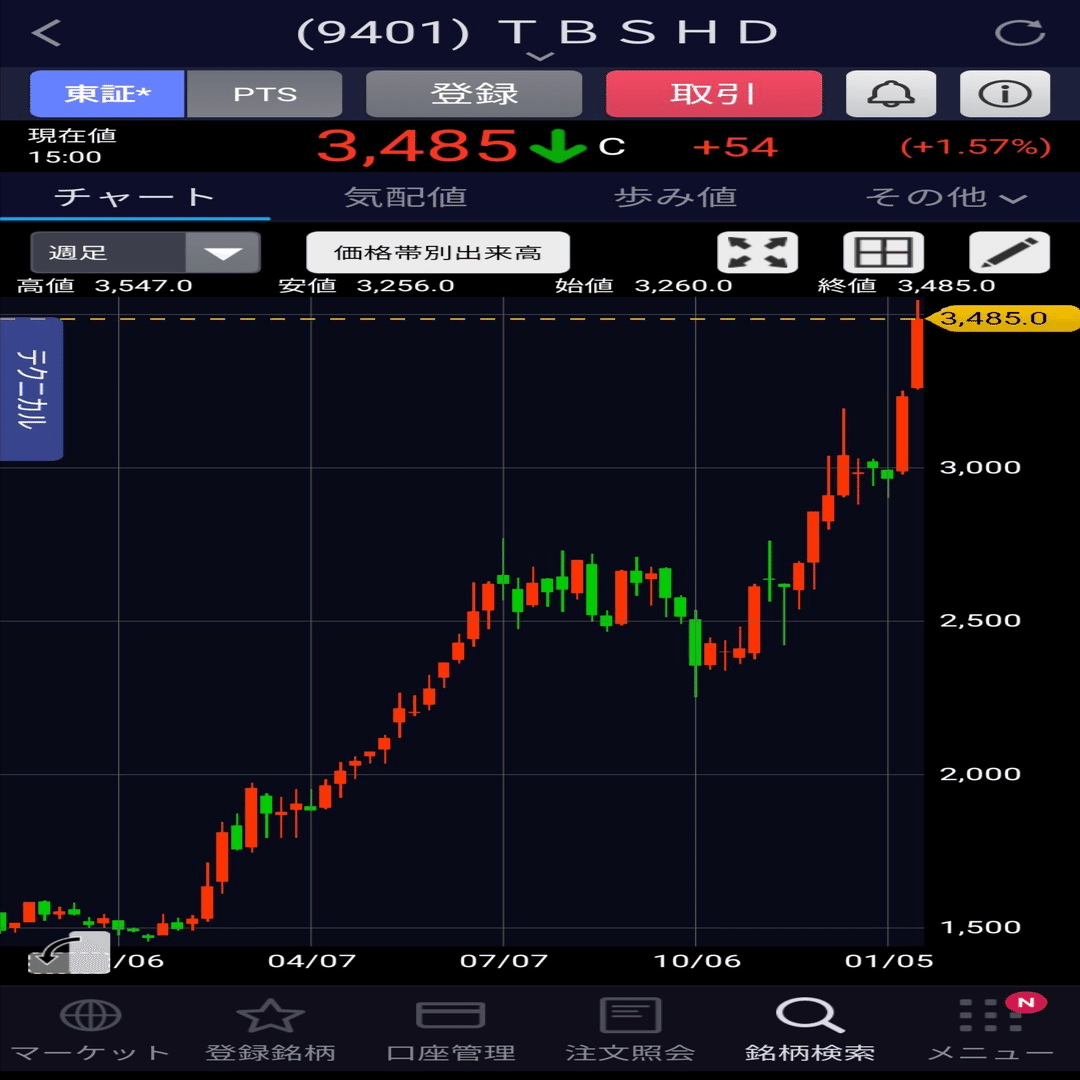Tap the 10/06 date axis label

coord(696,961)
